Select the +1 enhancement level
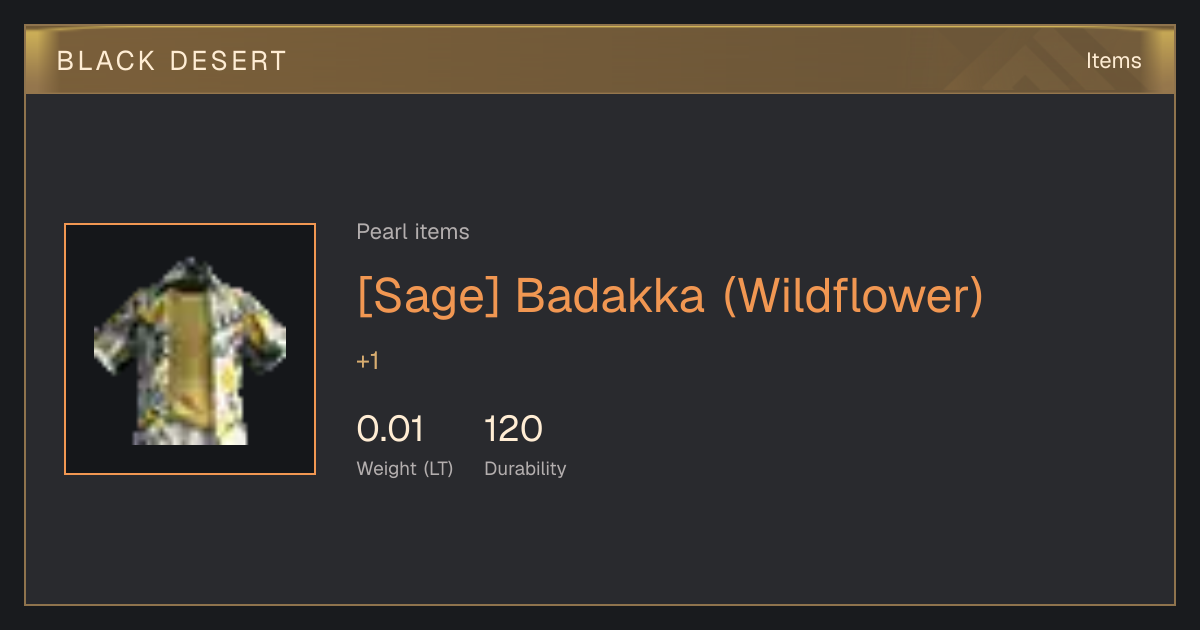Image resolution: width=1200 pixels, height=630 pixels. pyautogui.click(x=368, y=361)
